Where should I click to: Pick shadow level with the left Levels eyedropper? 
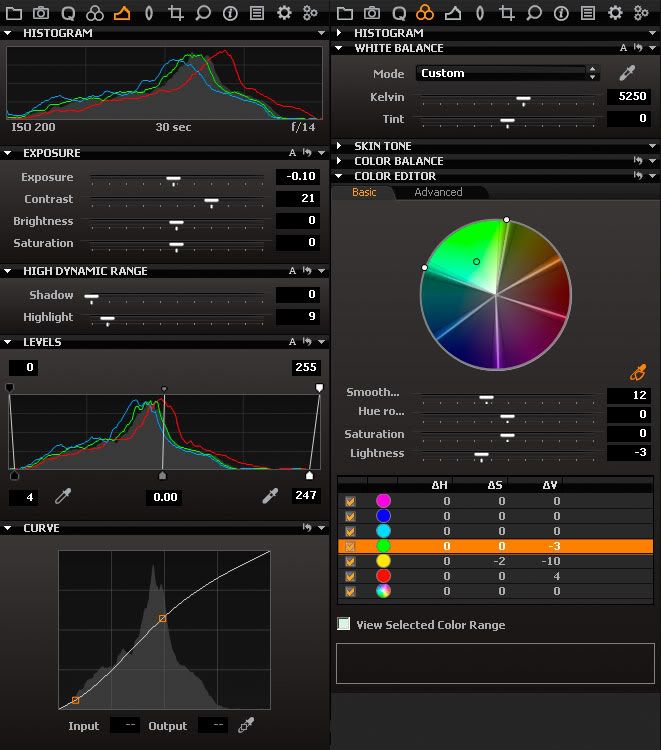pos(63,496)
